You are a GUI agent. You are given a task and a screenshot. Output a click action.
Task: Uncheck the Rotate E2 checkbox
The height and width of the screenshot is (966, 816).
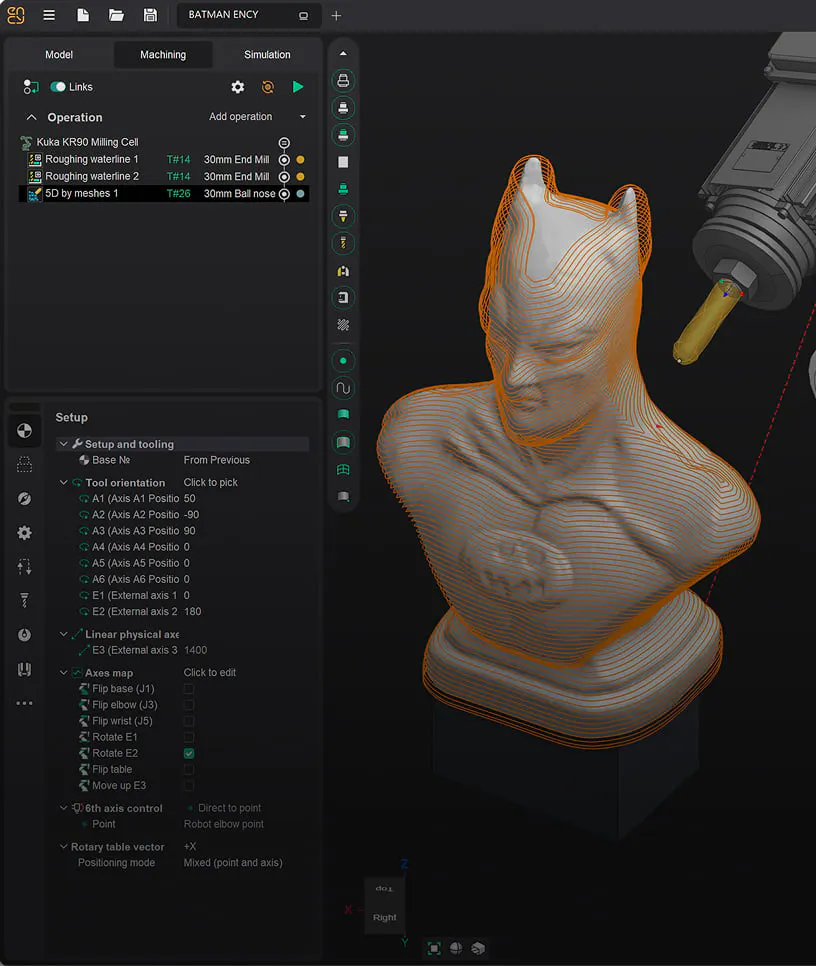point(189,753)
